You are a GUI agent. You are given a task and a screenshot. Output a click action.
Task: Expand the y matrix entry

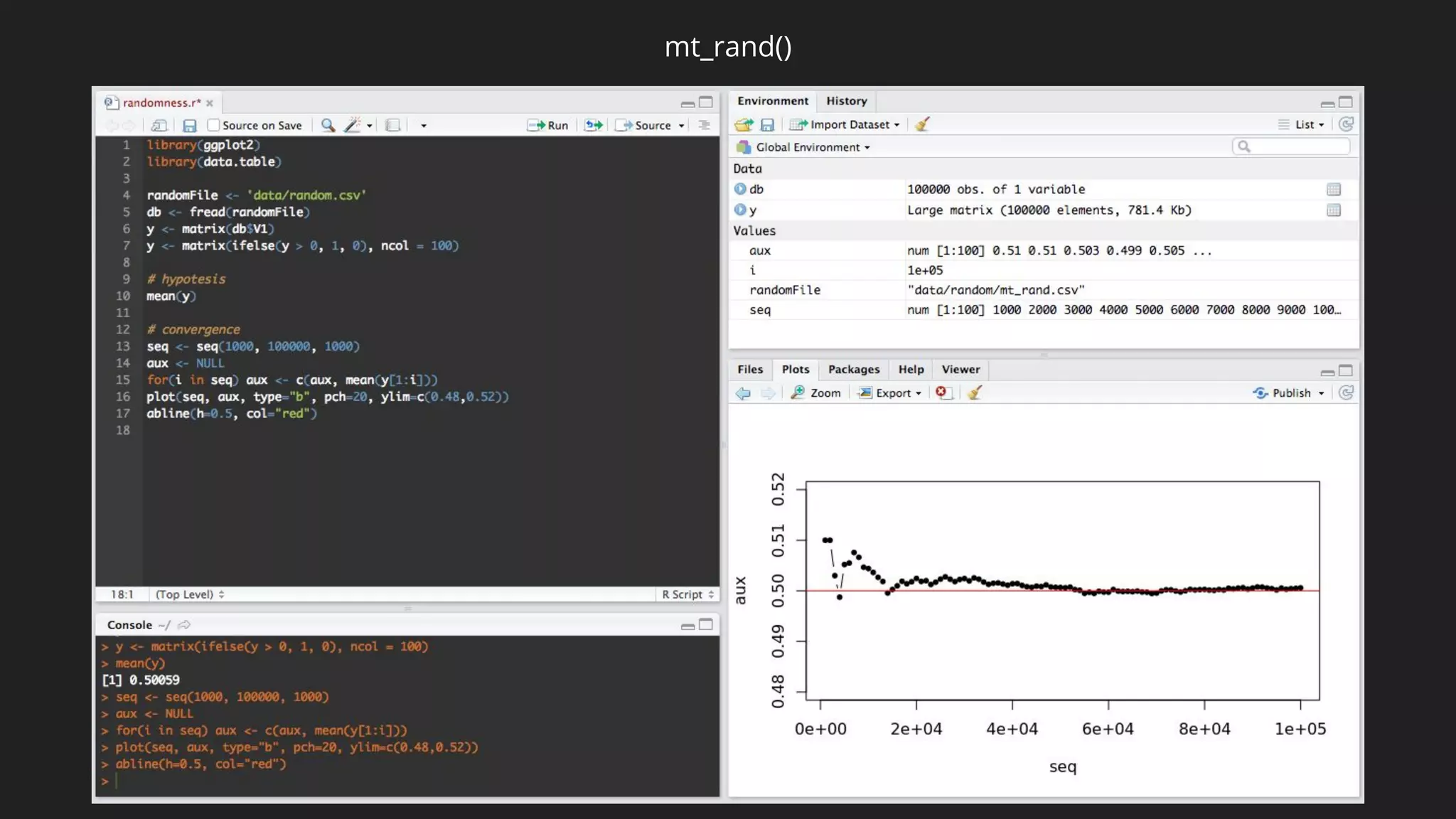click(740, 210)
